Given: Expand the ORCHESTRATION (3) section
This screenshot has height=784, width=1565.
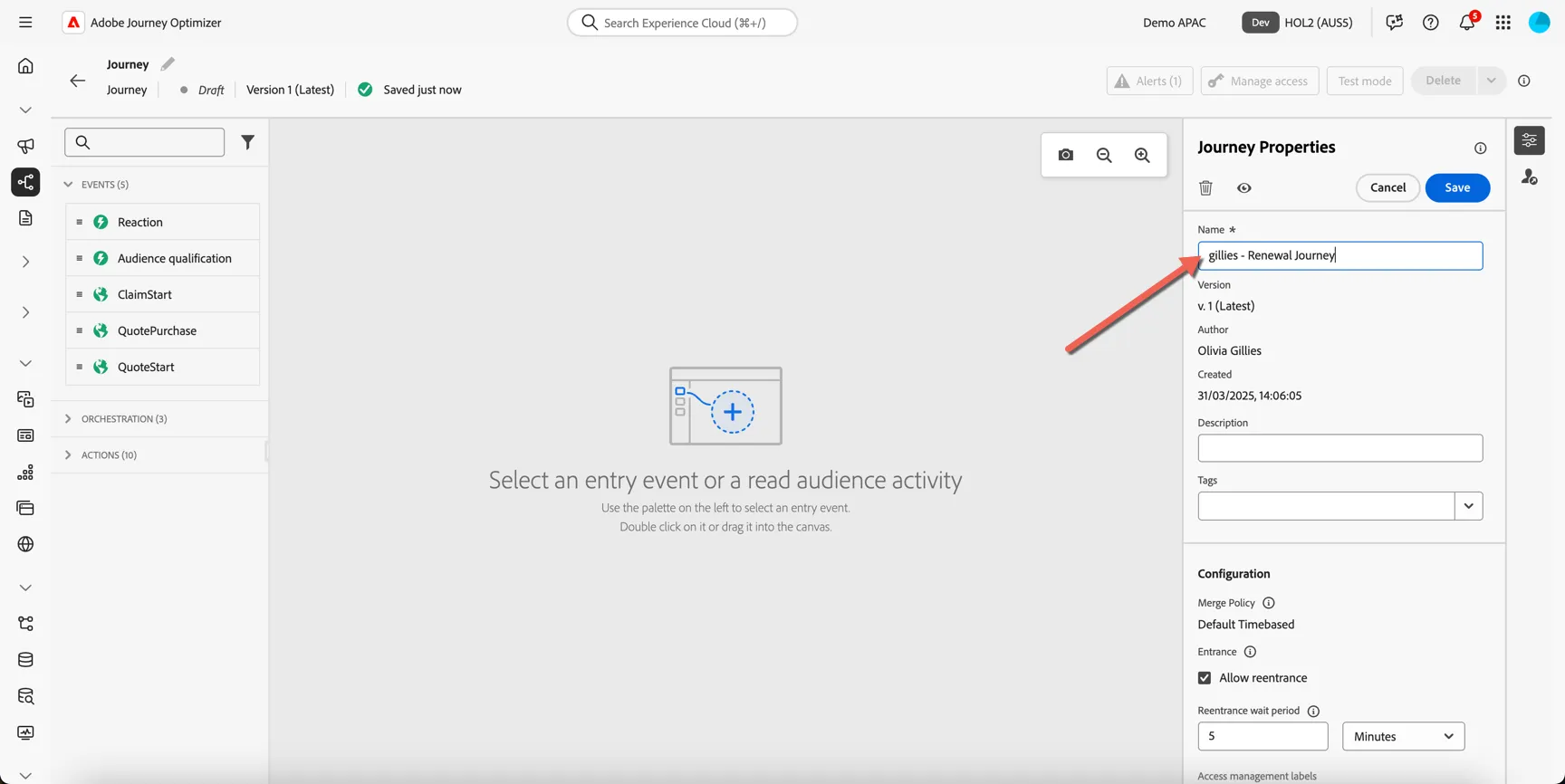Looking at the screenshot, I should pos(68,419).
